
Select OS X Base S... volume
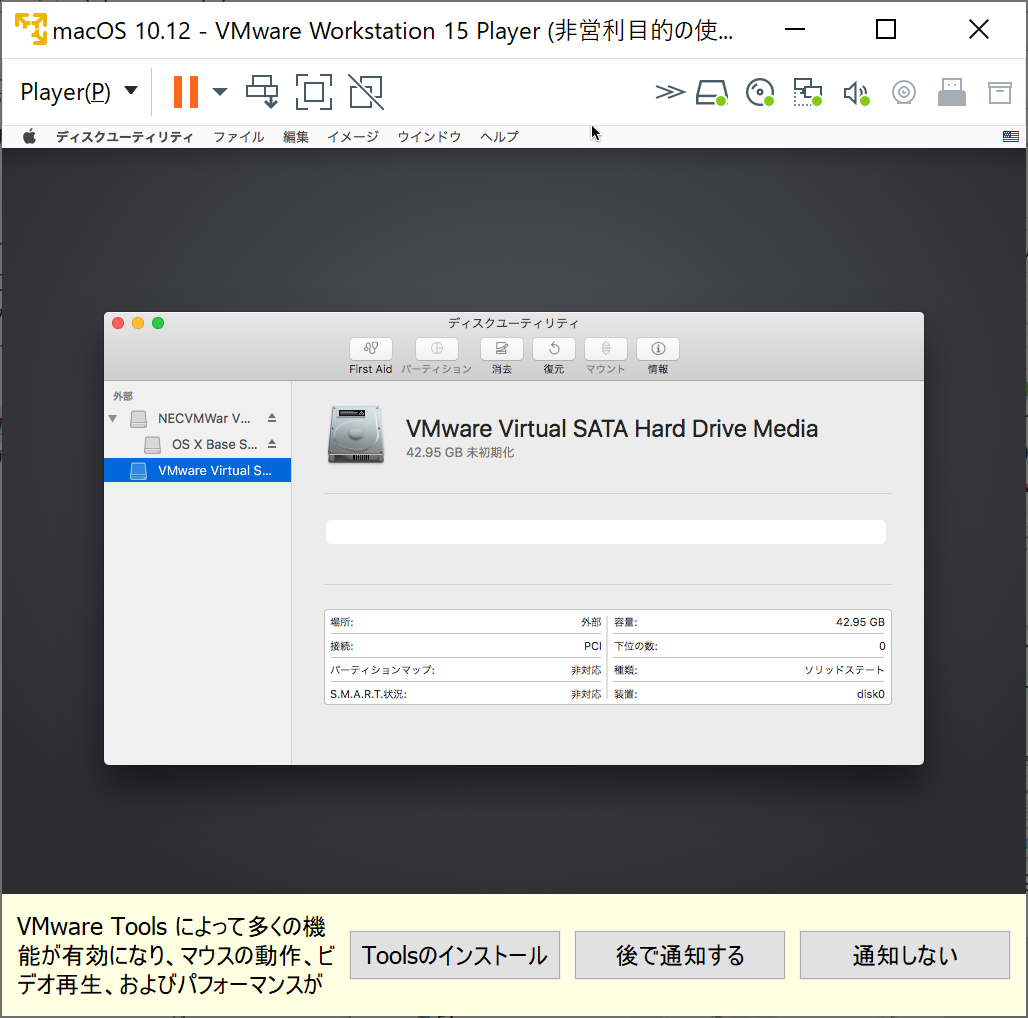[x=214, y=444]
